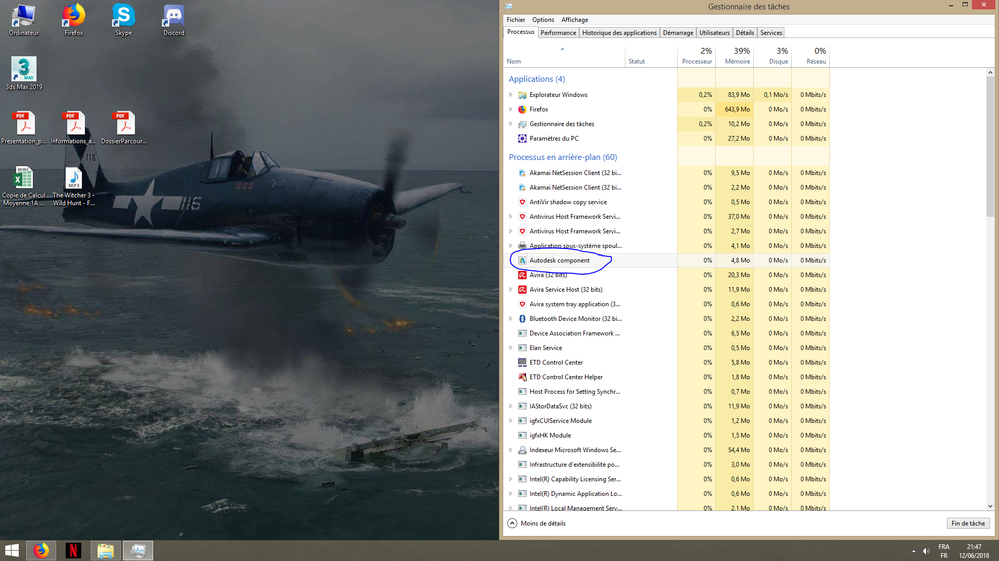Expand the Firefox process group
Image resolution: width=999 pixels, height=561 pixels.
point(511,110)
